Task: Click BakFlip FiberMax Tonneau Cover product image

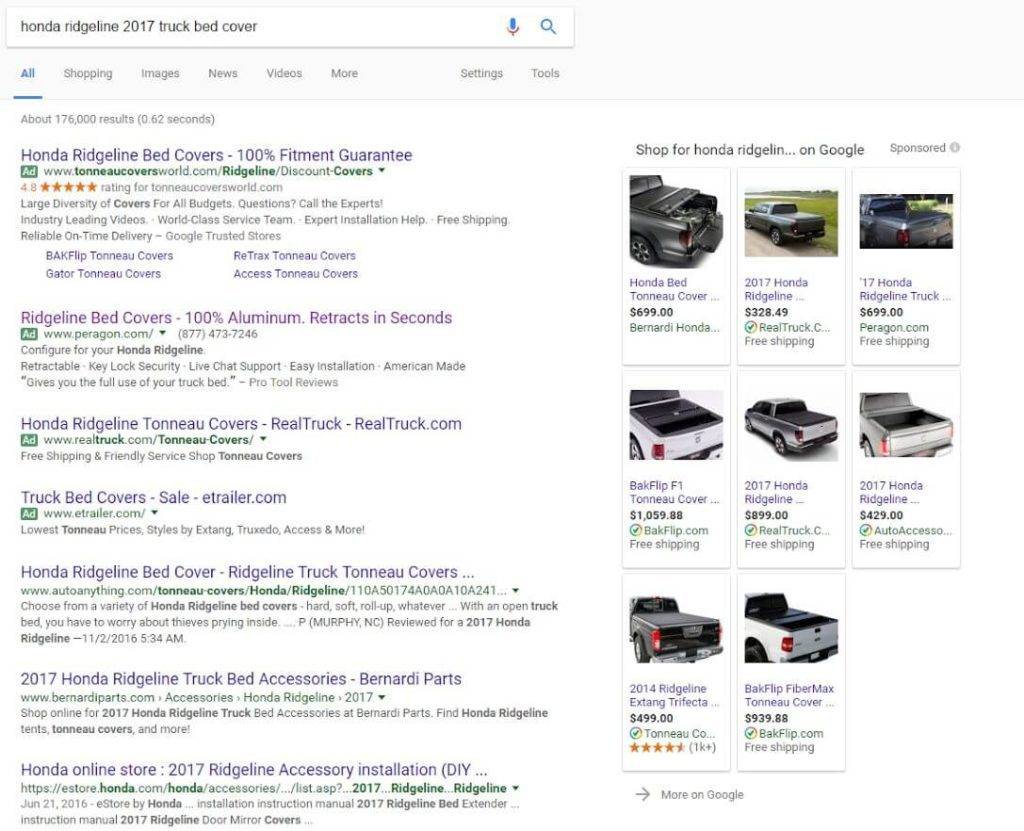Action: pos(791,628)
